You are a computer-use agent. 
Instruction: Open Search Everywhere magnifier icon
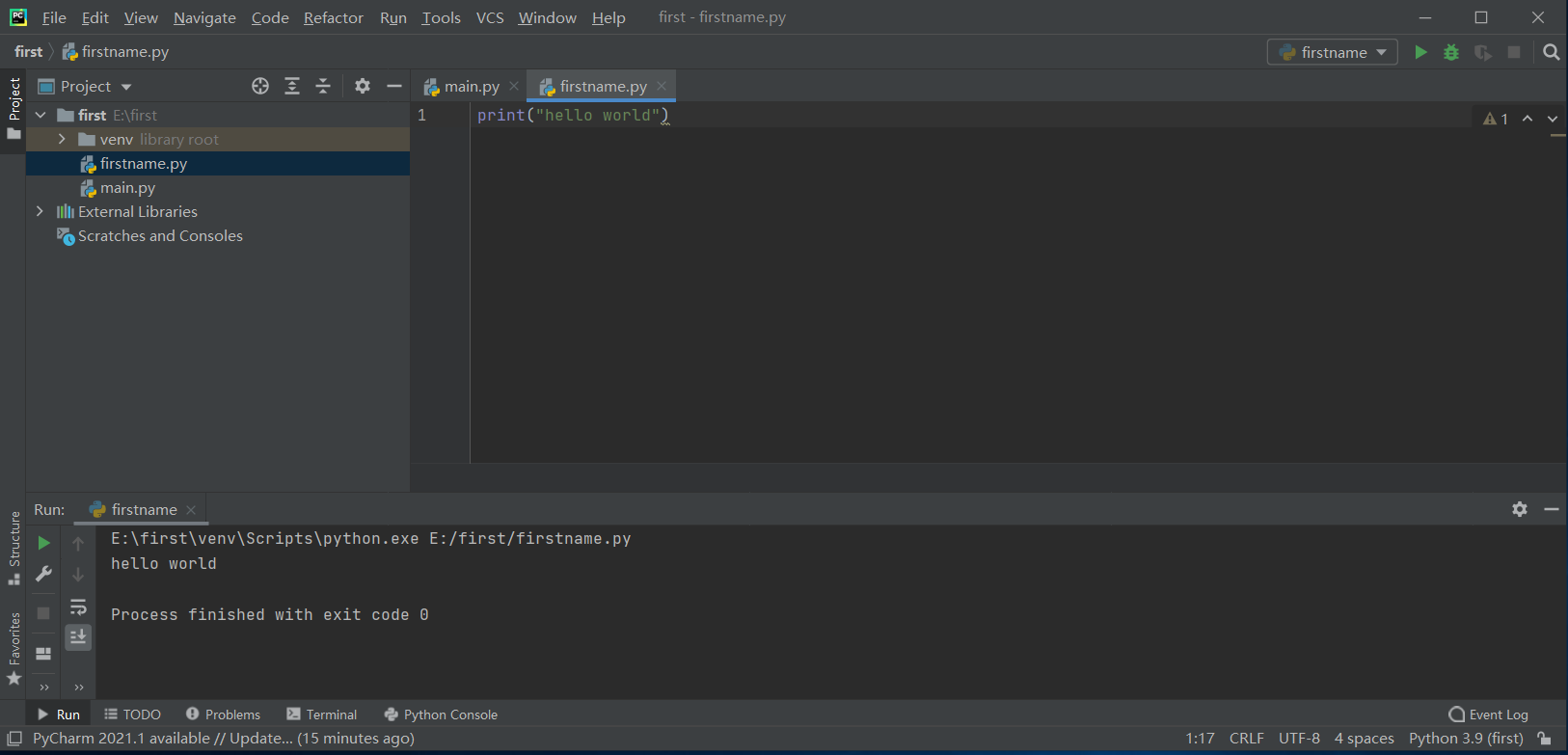click(x=1551, y=52)
